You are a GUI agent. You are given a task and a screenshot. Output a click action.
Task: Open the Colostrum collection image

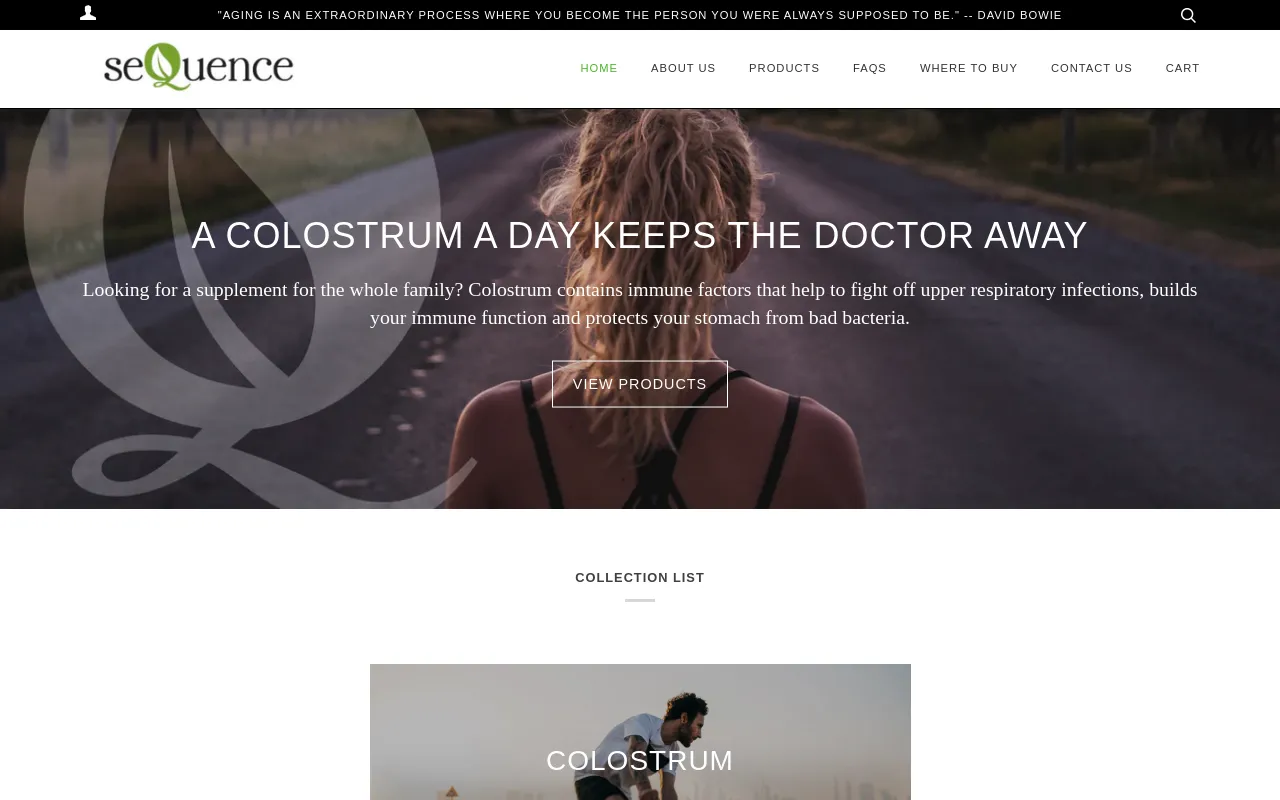[640, 732]
